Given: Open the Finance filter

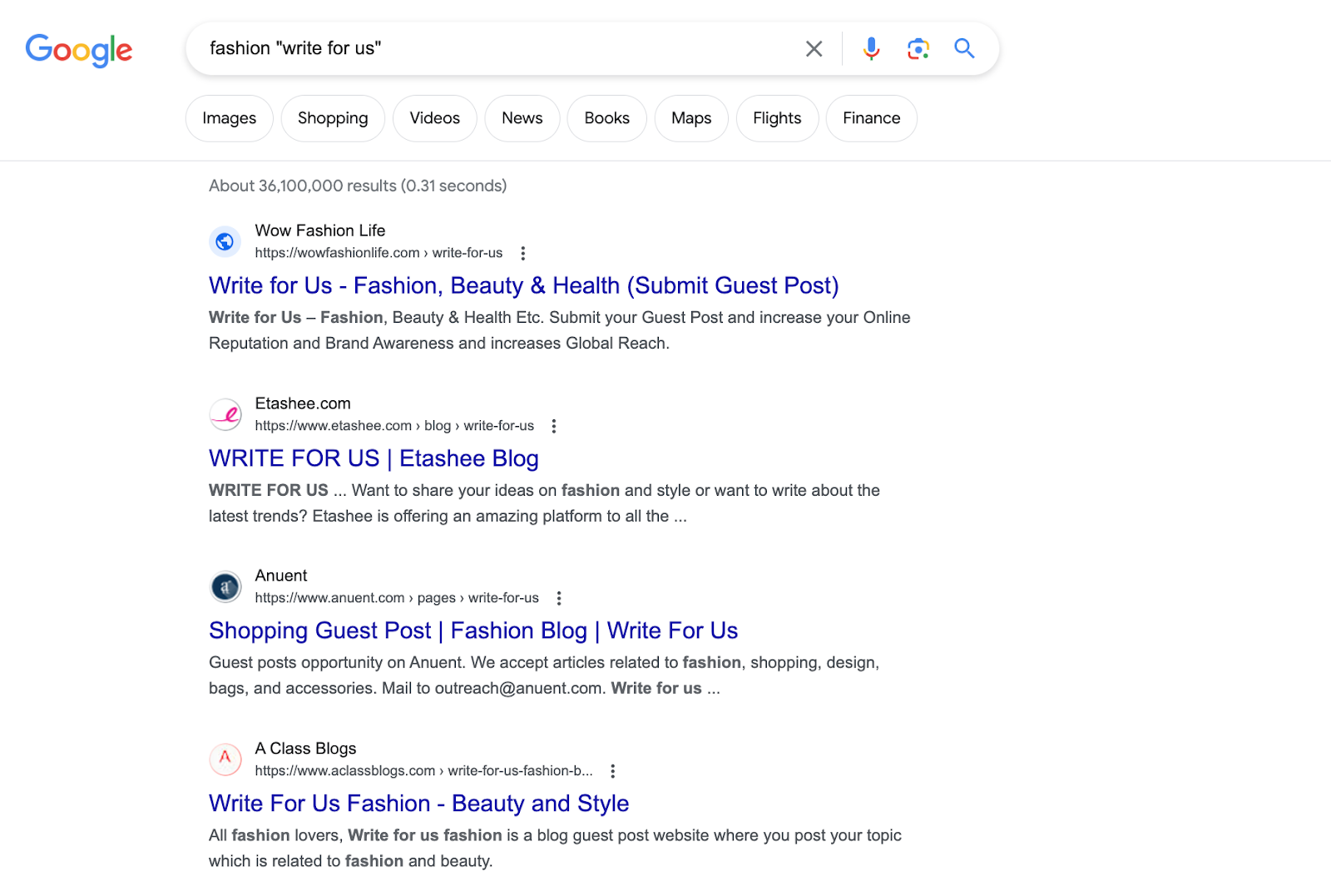Looking at the screenshot, I should [871, 118].
